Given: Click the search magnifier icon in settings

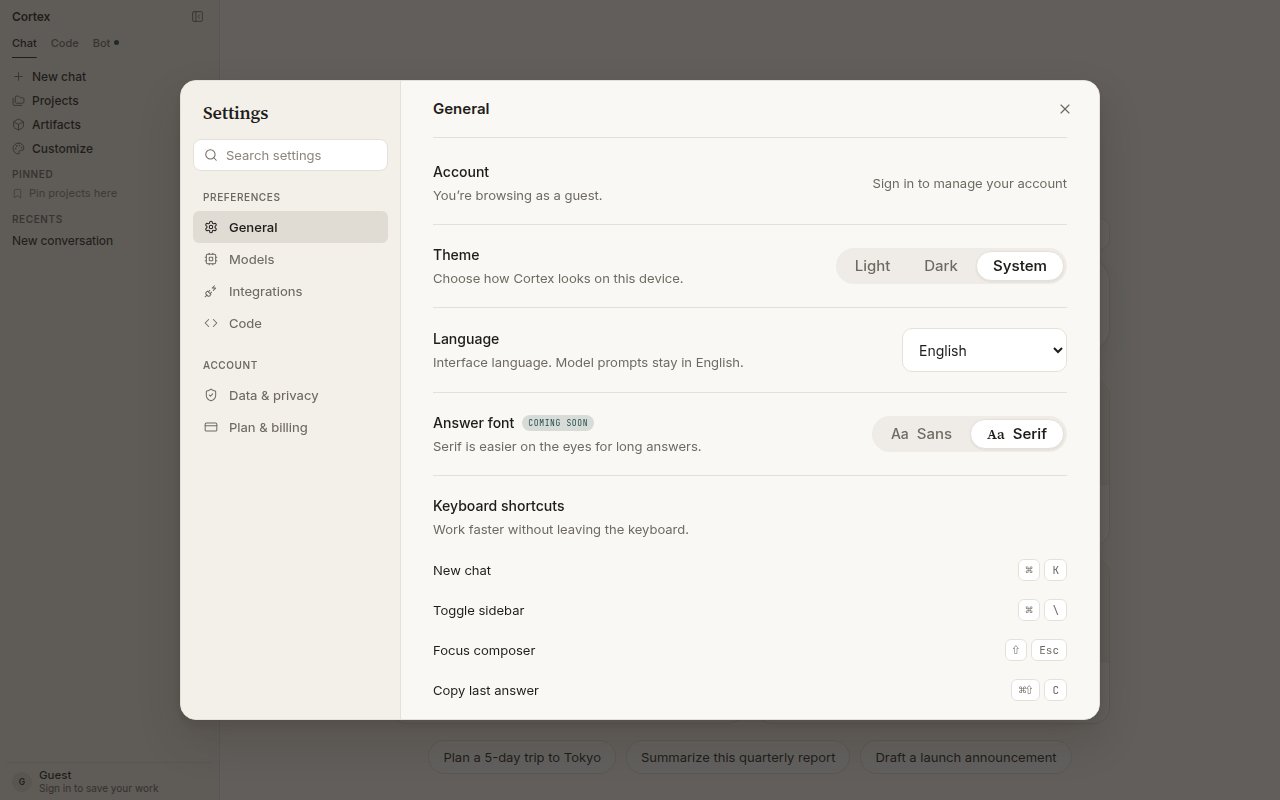Looking at the screenshot, I should click(x=211, y=155).
